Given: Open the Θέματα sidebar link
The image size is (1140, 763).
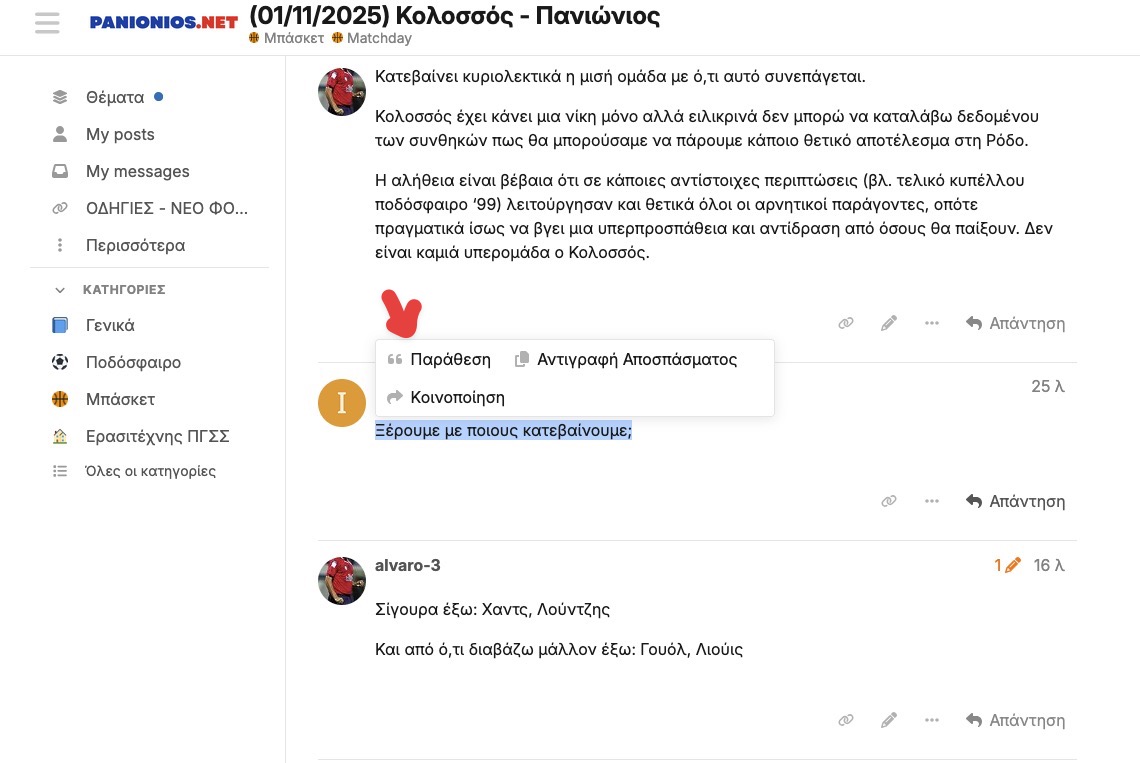Looking at the screenshot, I should click(115, 97).
